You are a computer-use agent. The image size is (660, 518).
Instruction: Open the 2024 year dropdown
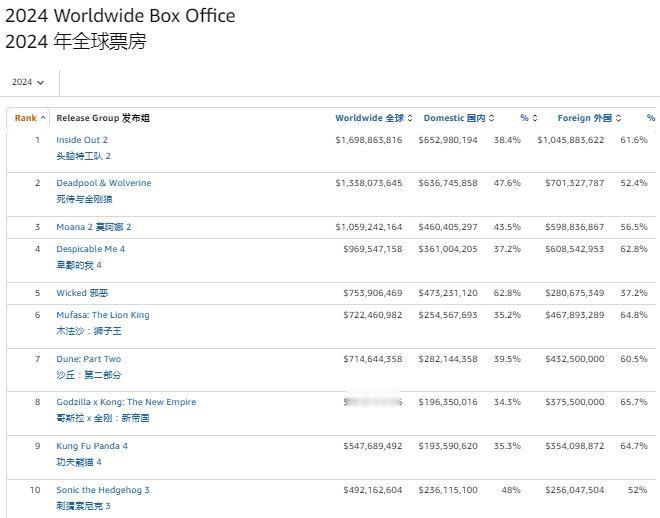pos(28,82)
